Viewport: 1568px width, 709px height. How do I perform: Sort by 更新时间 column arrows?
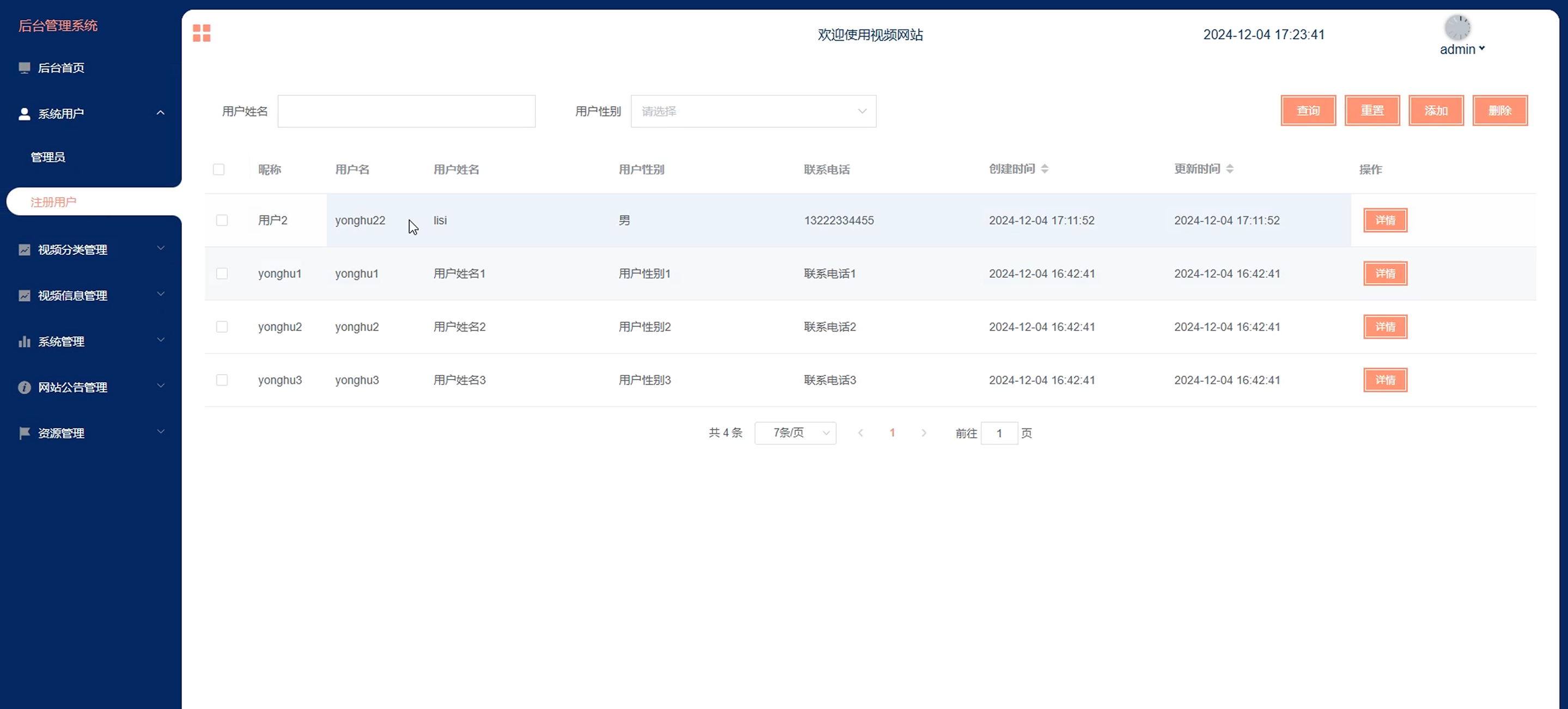click(1230, 169)
